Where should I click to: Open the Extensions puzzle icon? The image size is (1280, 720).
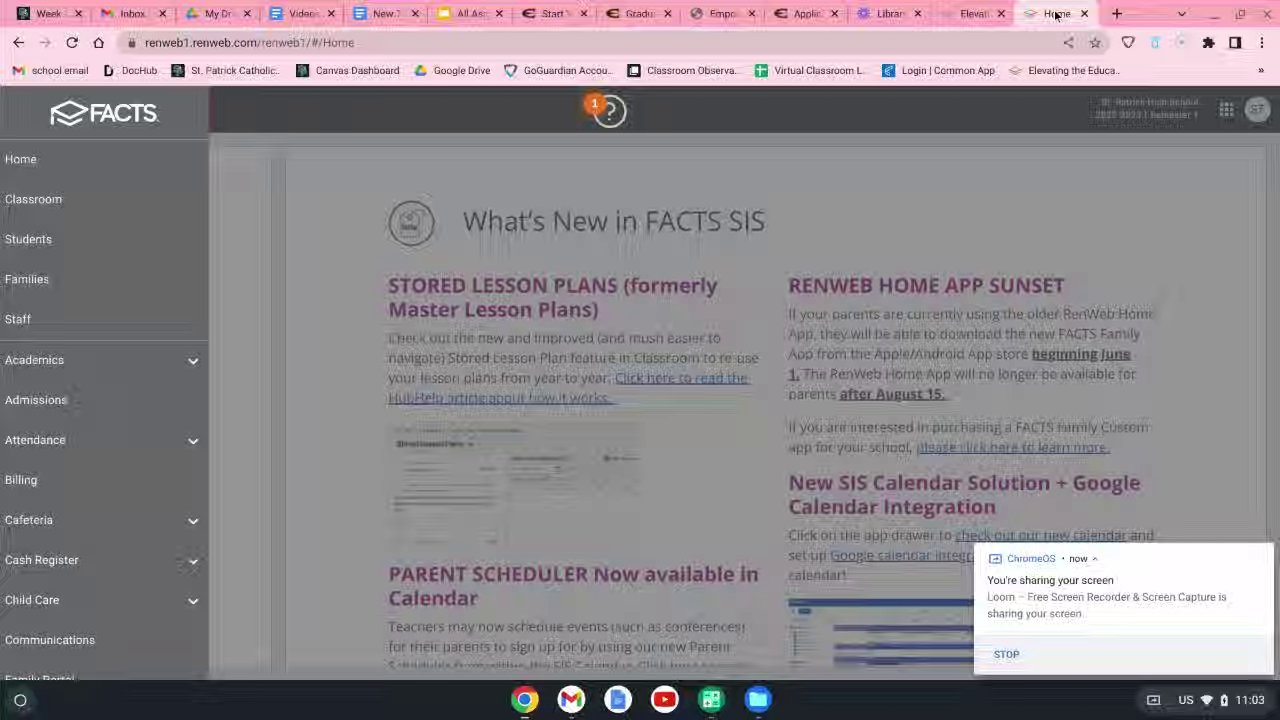click(1208, 43)
